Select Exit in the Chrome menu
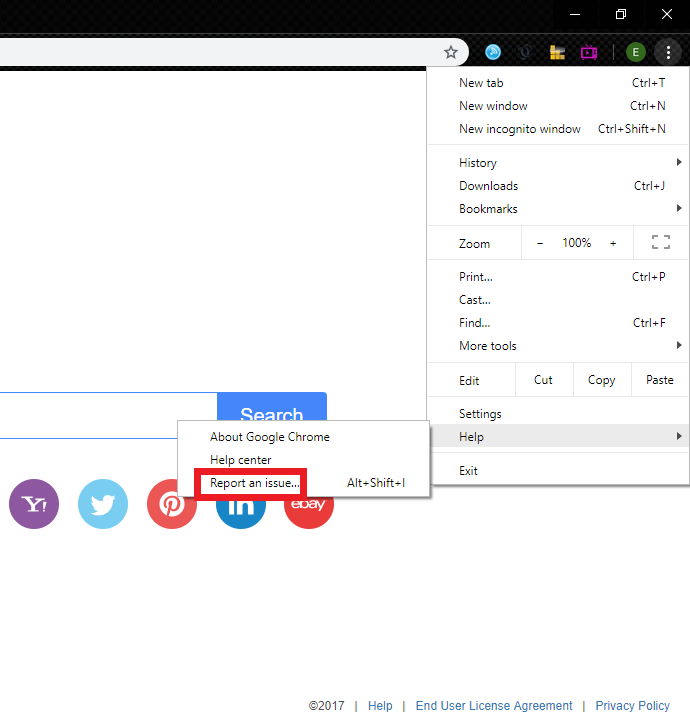 558,471
